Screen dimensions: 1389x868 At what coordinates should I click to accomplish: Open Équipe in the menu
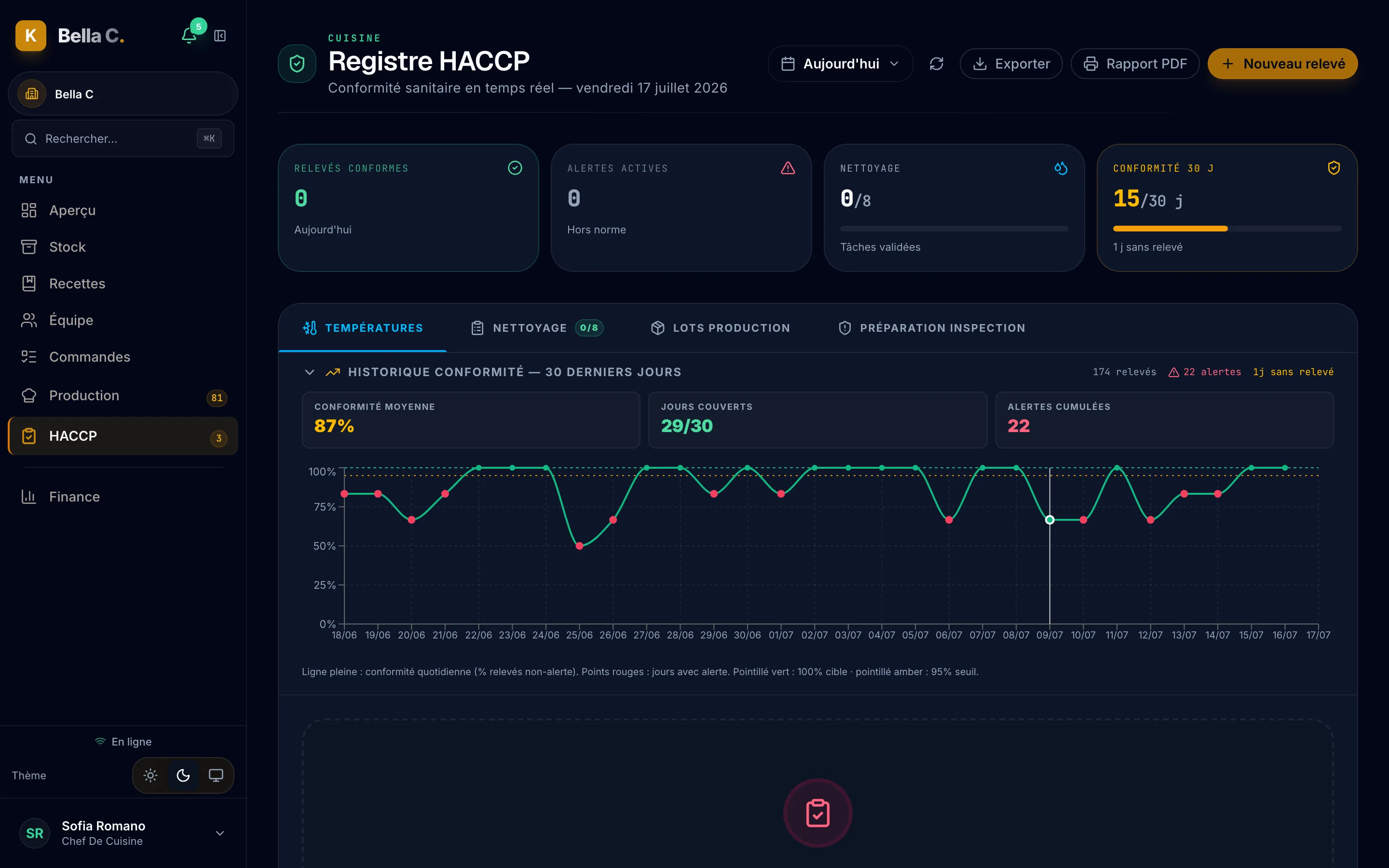123,320
